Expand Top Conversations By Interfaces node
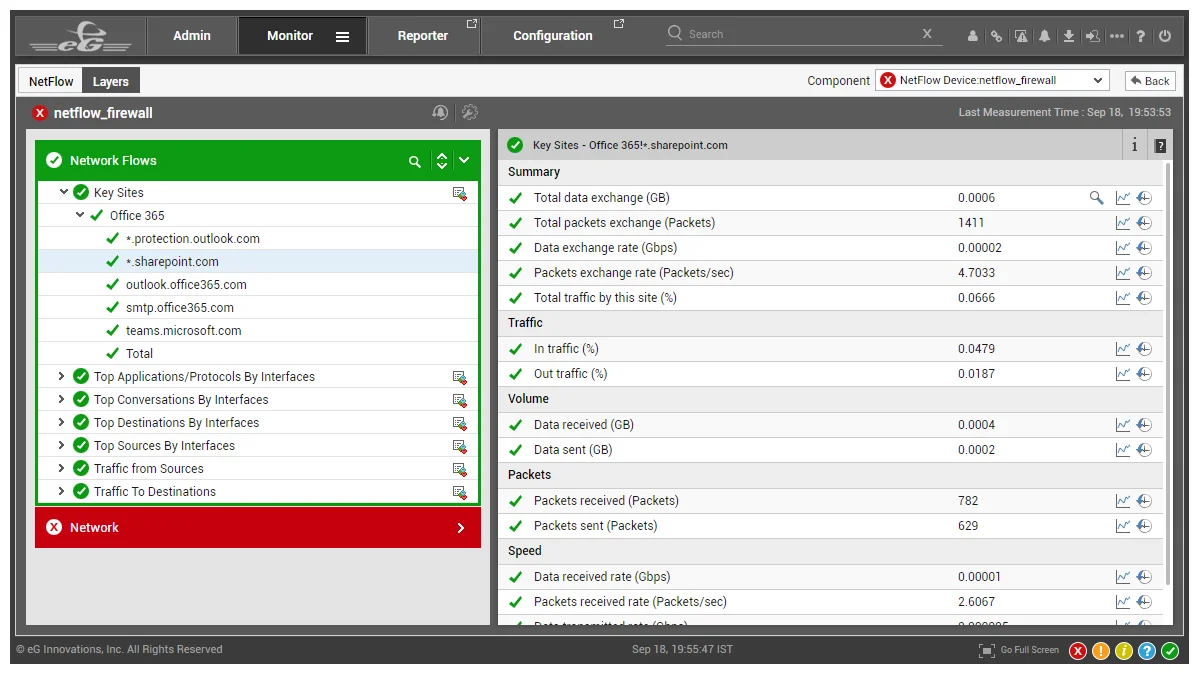Screen dimensions: 1200x674 point(61,399)
